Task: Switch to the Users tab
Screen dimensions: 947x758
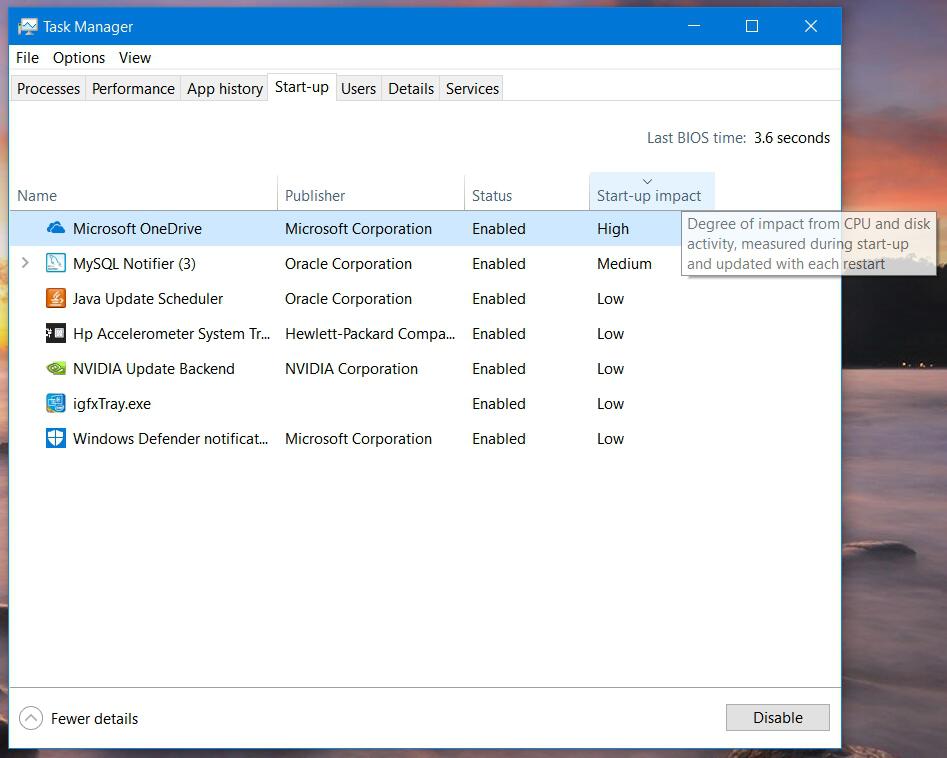Action: 358,89
